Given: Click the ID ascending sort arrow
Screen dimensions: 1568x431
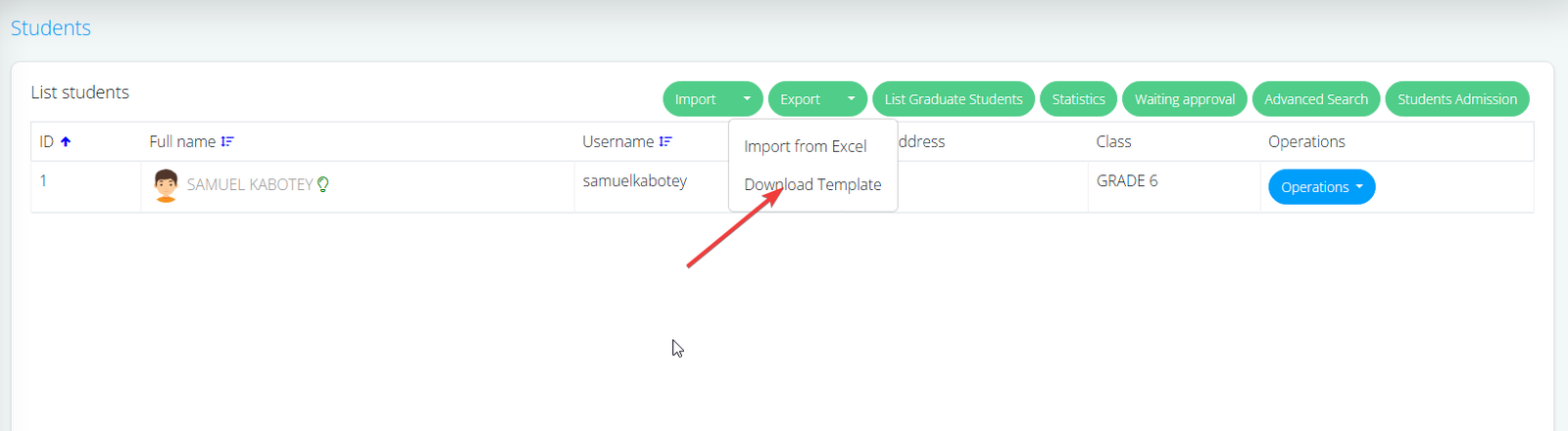Looking at the screenshot, I should (66, 142).
